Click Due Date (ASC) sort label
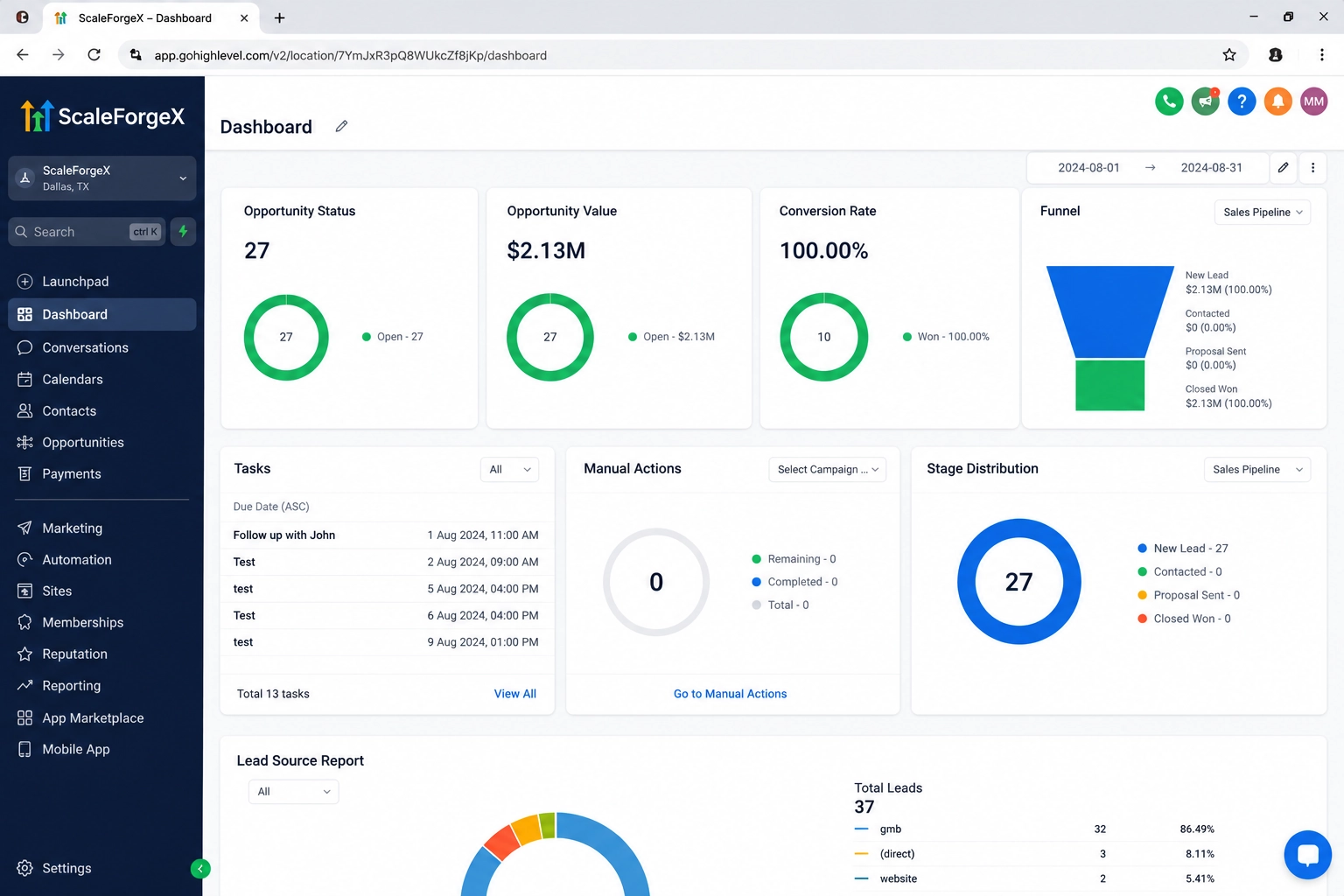Image resolution: width=1344 pixels, height=896 pixels. (271, 507)
